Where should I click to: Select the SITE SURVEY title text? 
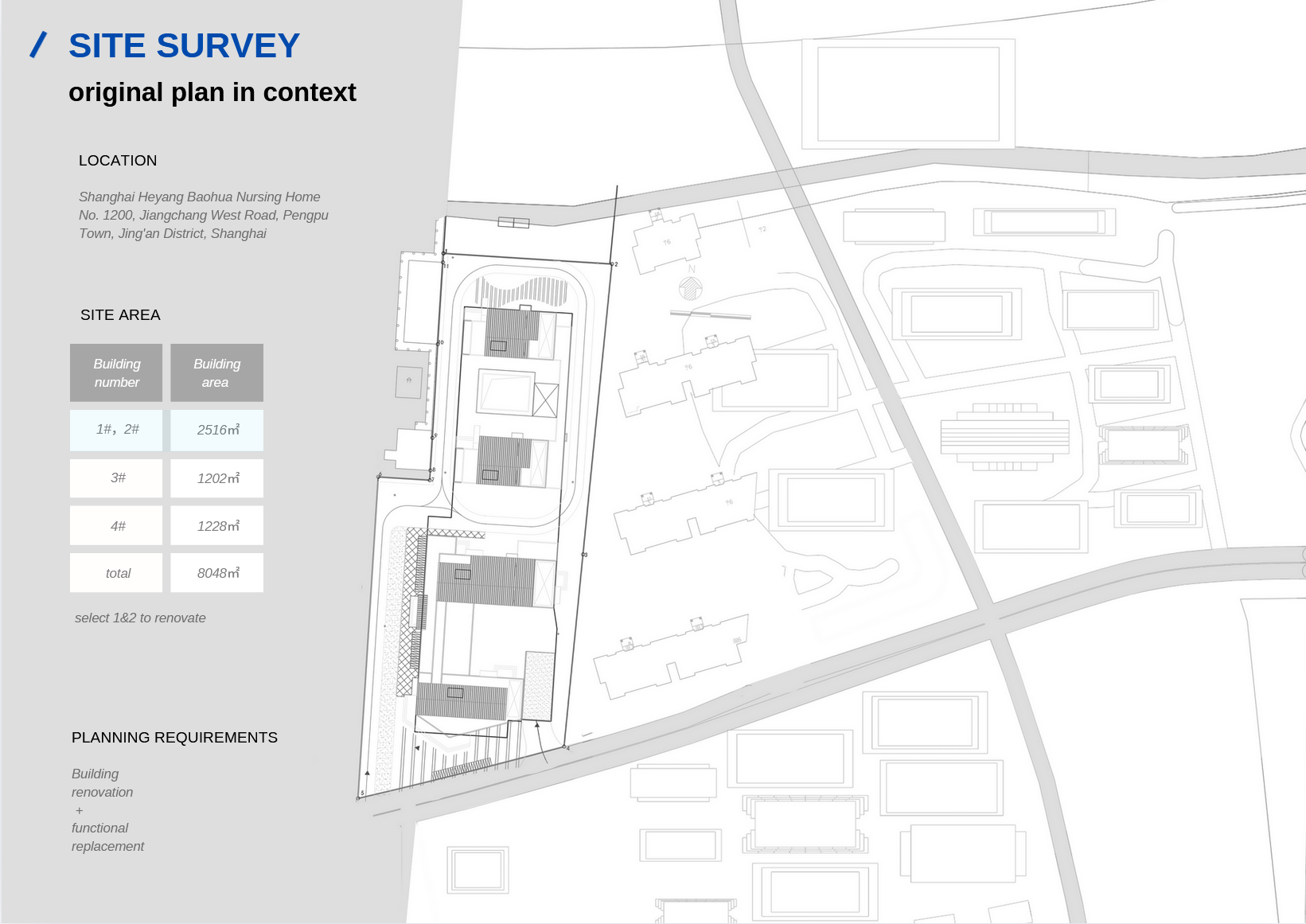(x=184, y=46)
